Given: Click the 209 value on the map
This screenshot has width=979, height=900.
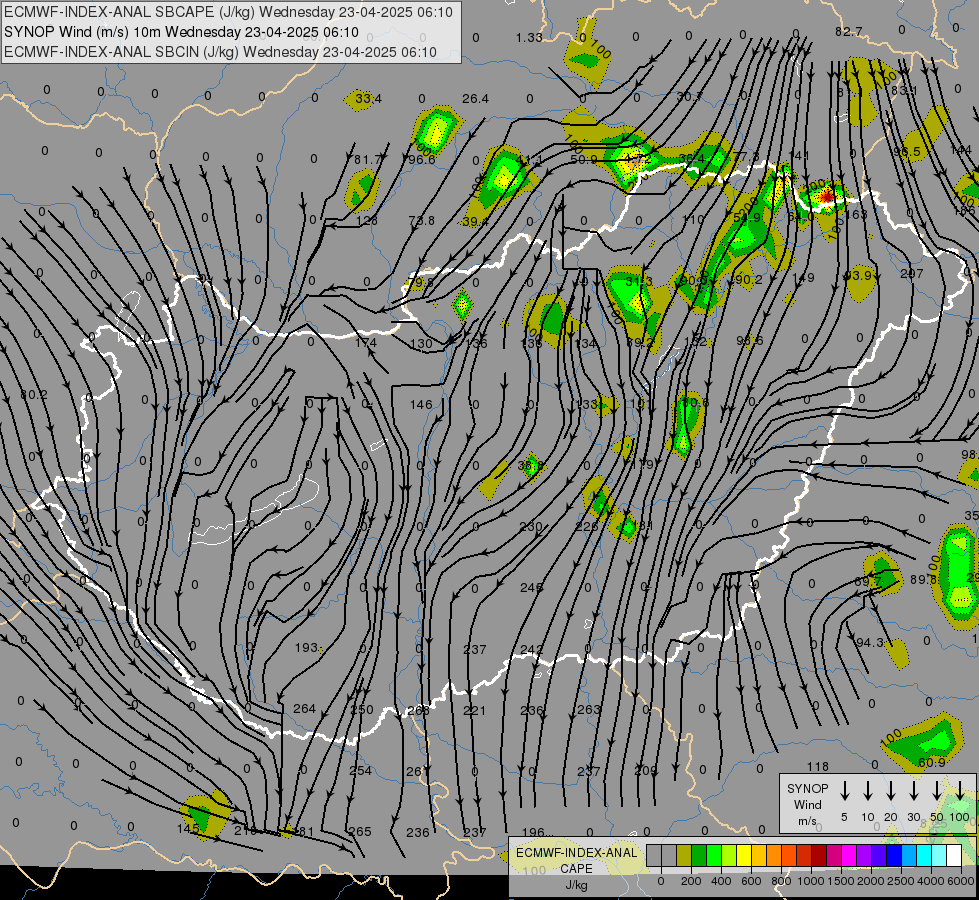Looking at the screenshot, I should [x=646, y=770].
